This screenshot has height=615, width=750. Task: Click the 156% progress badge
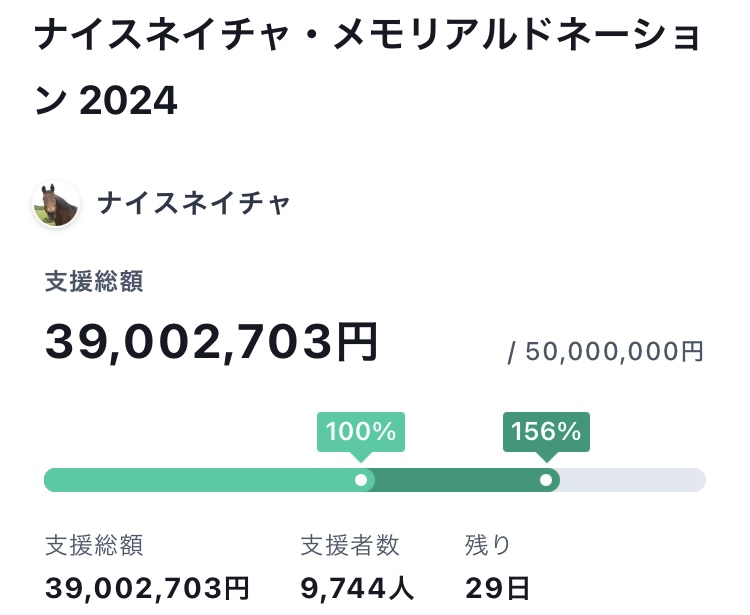point(546,432)
